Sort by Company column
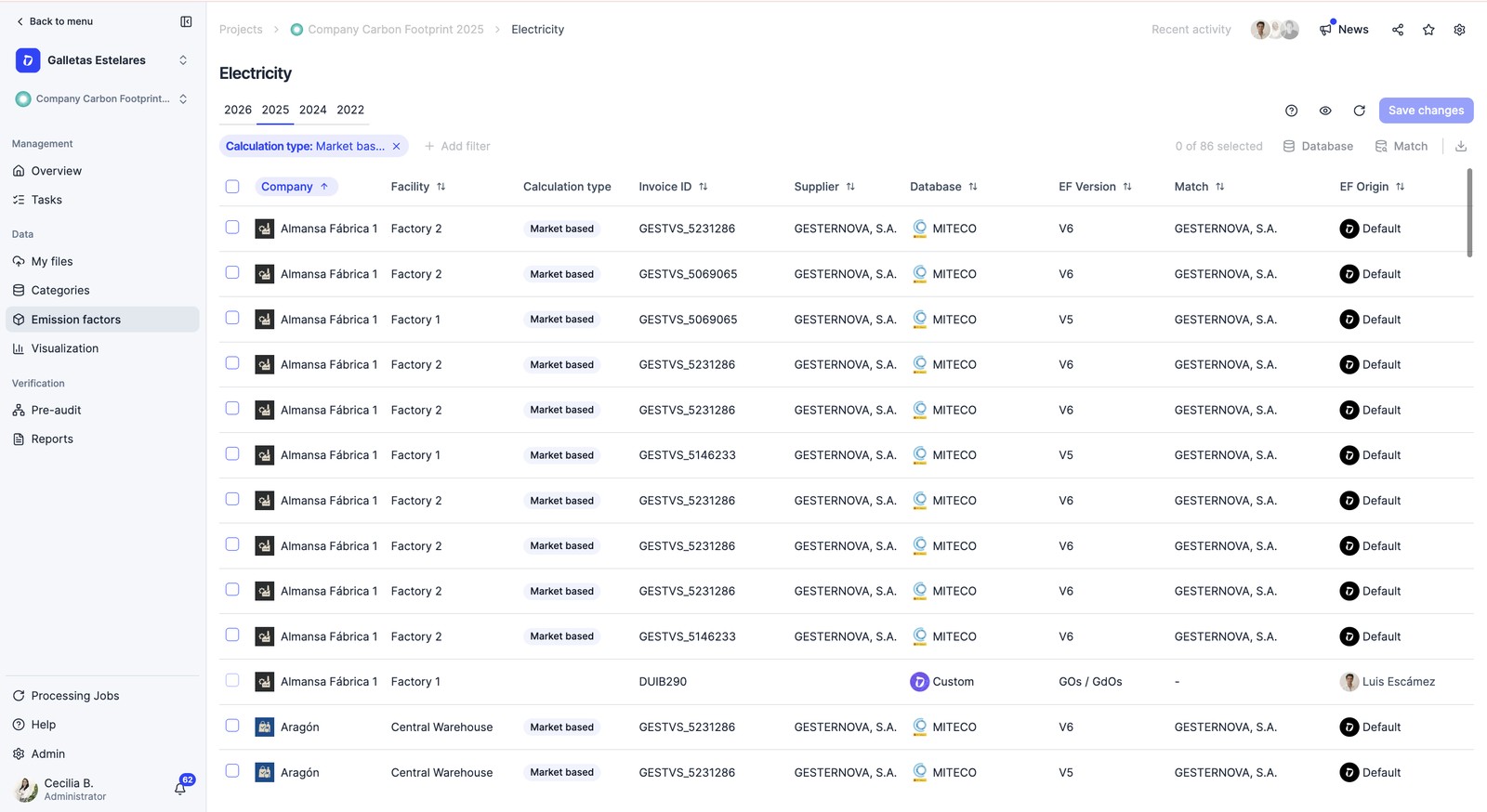The image size is (1487, 812). pos(296,187)
